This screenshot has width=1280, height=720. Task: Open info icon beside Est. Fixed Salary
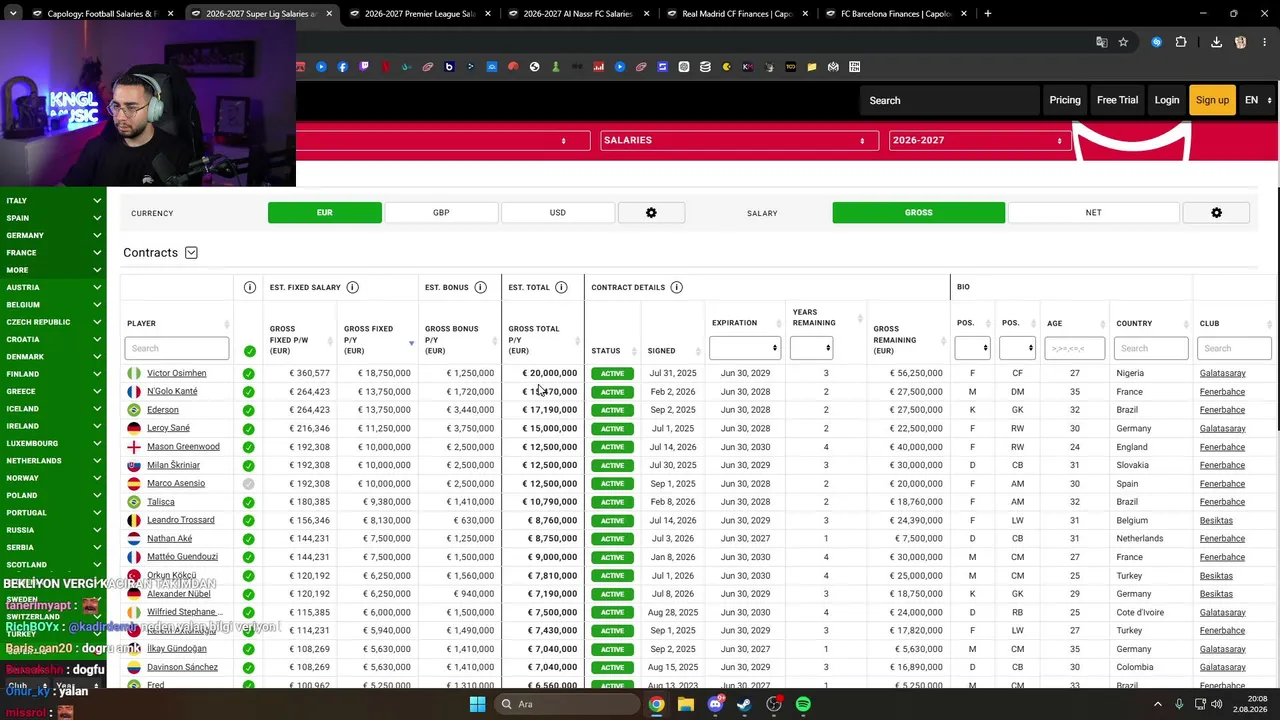pos(352,287)
